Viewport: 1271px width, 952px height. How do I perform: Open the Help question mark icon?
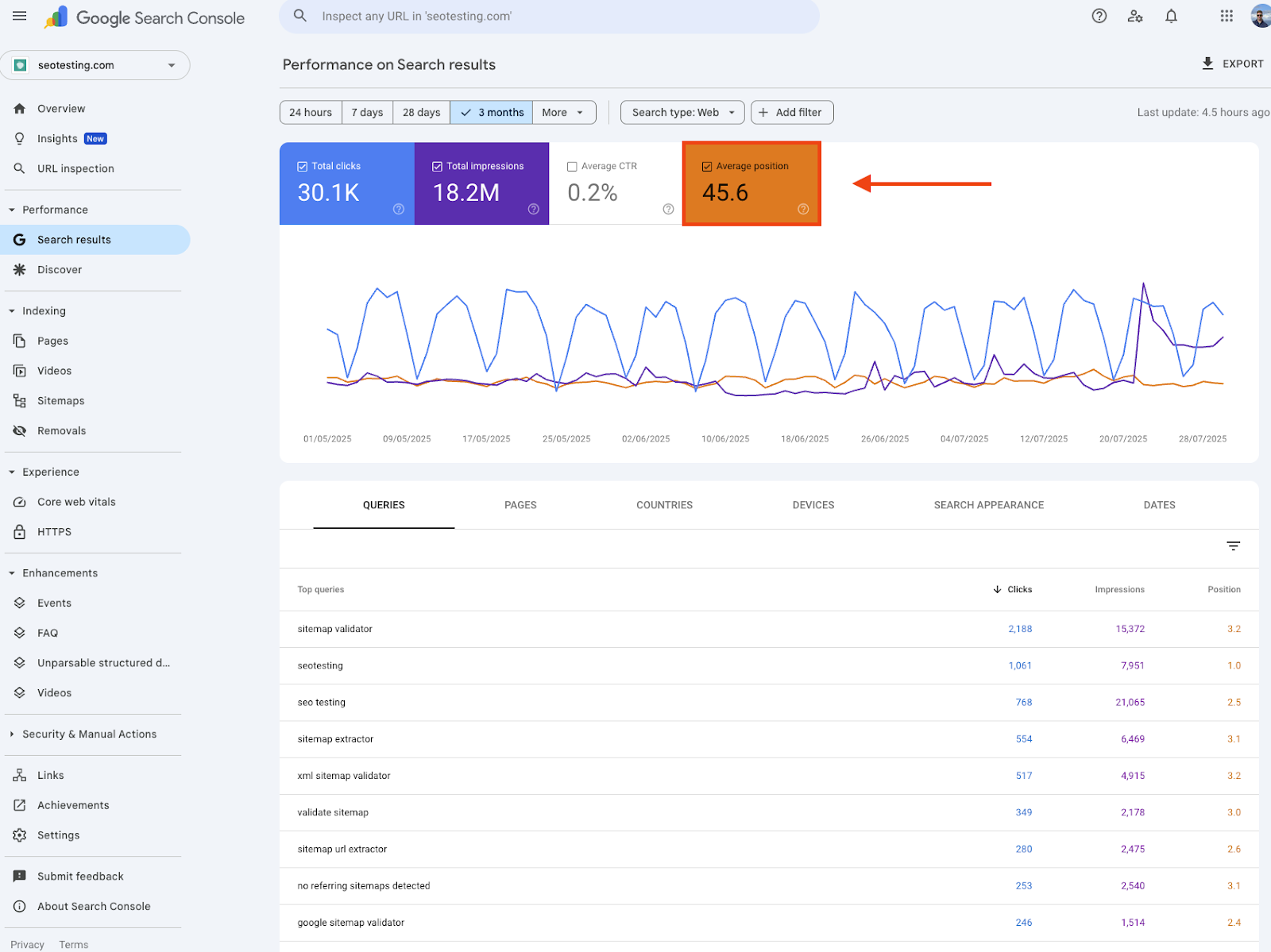coord(1099,16)
